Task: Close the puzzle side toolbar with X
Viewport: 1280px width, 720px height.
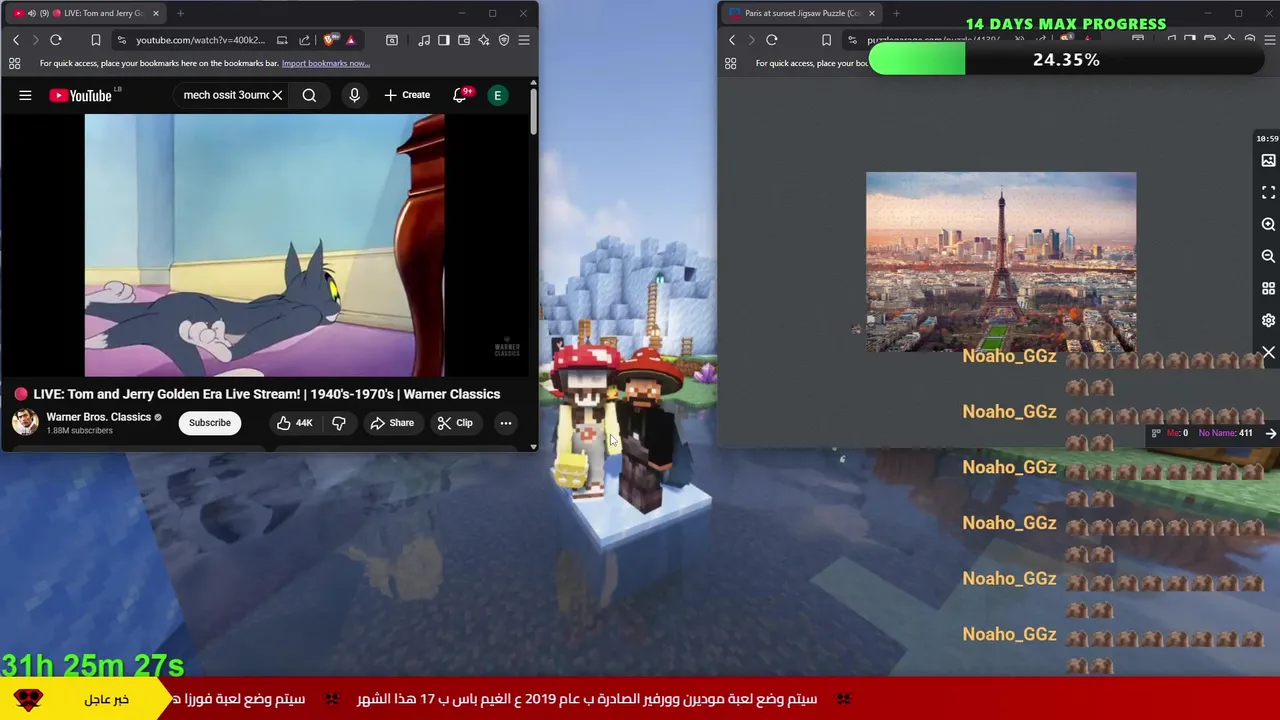Action: pos(1268,353)
